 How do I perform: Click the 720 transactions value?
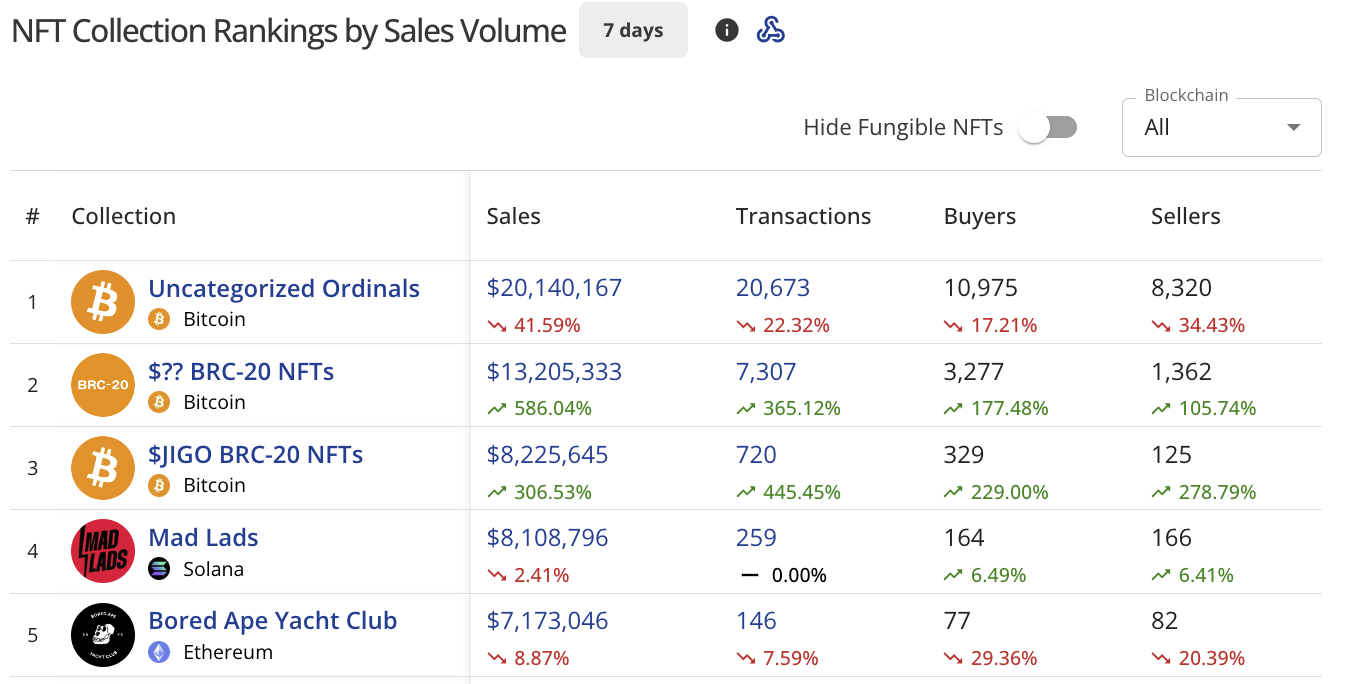(x=756, y=454)
